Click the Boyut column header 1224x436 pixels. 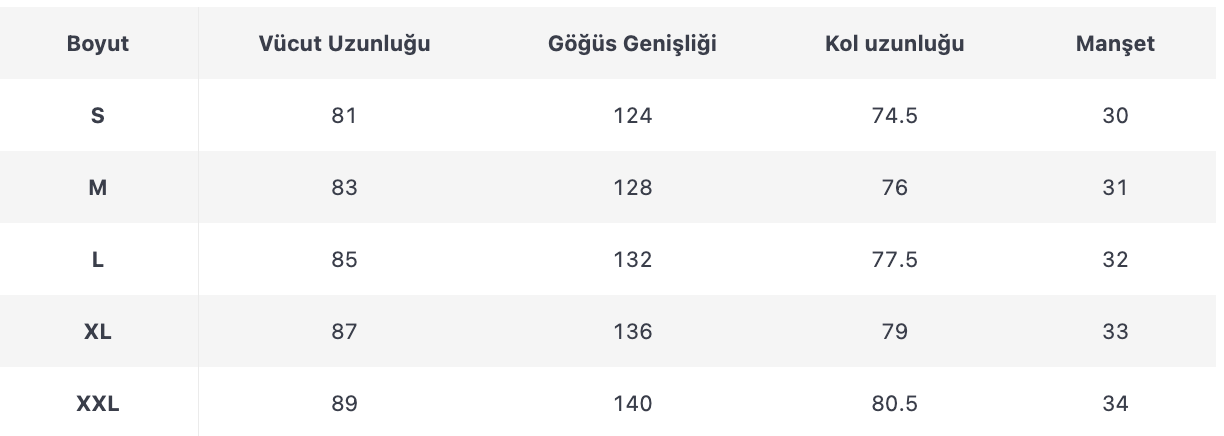[x=98, y=44]
